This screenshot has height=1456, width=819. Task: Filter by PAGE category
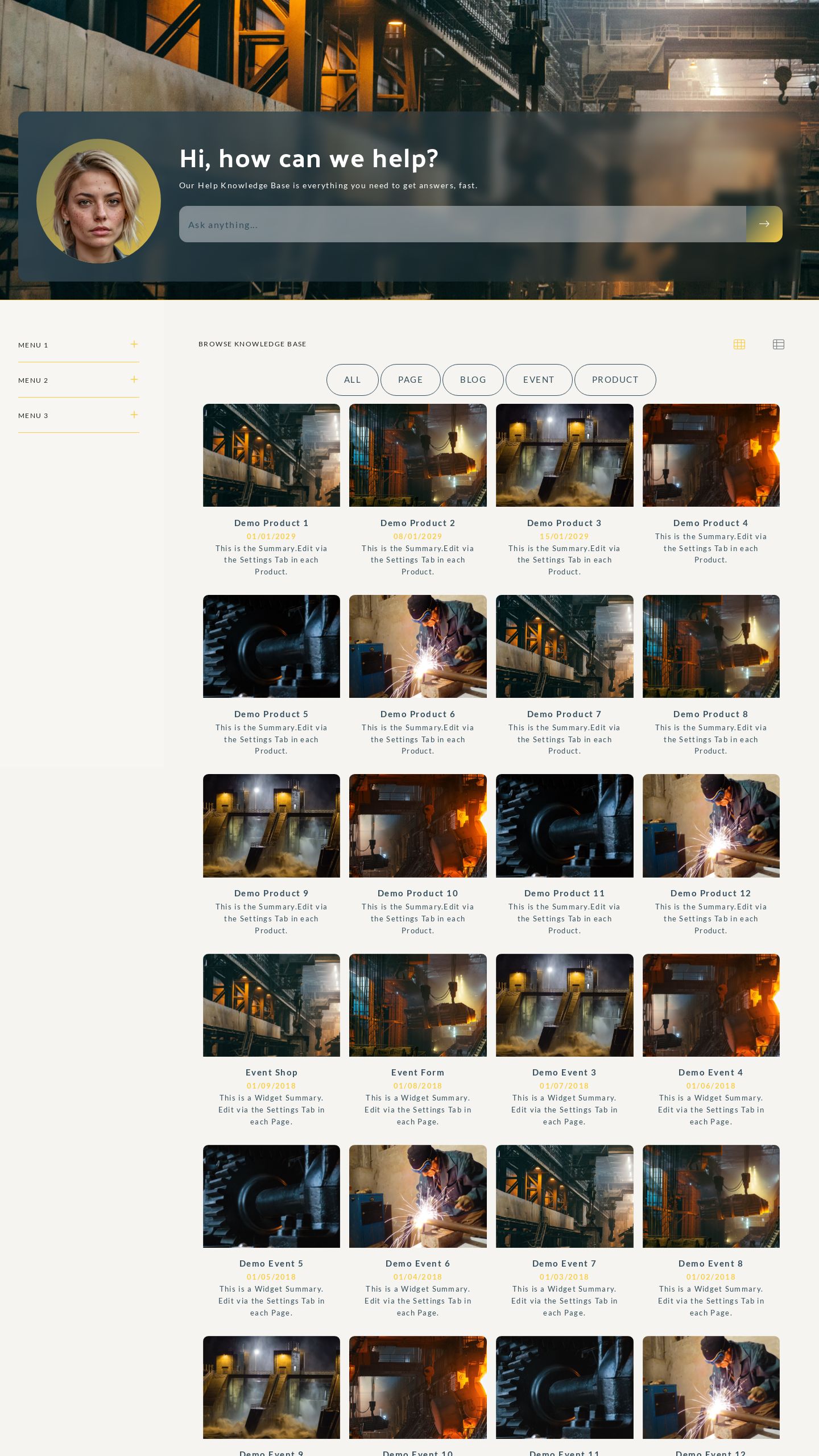click(410, 380)
